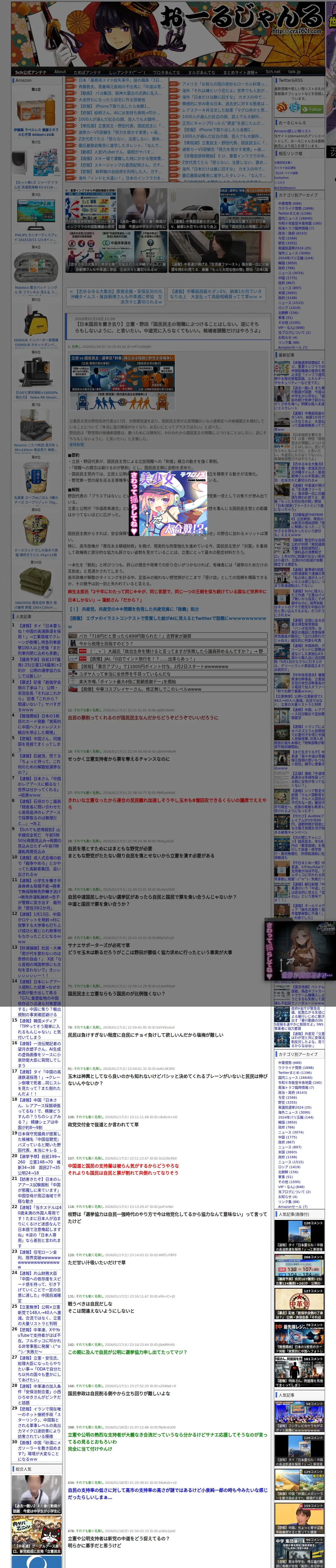Select 中東情勢 (689) in upper category archive
This screenshot has height=1568, width=336.
[290, 204]
